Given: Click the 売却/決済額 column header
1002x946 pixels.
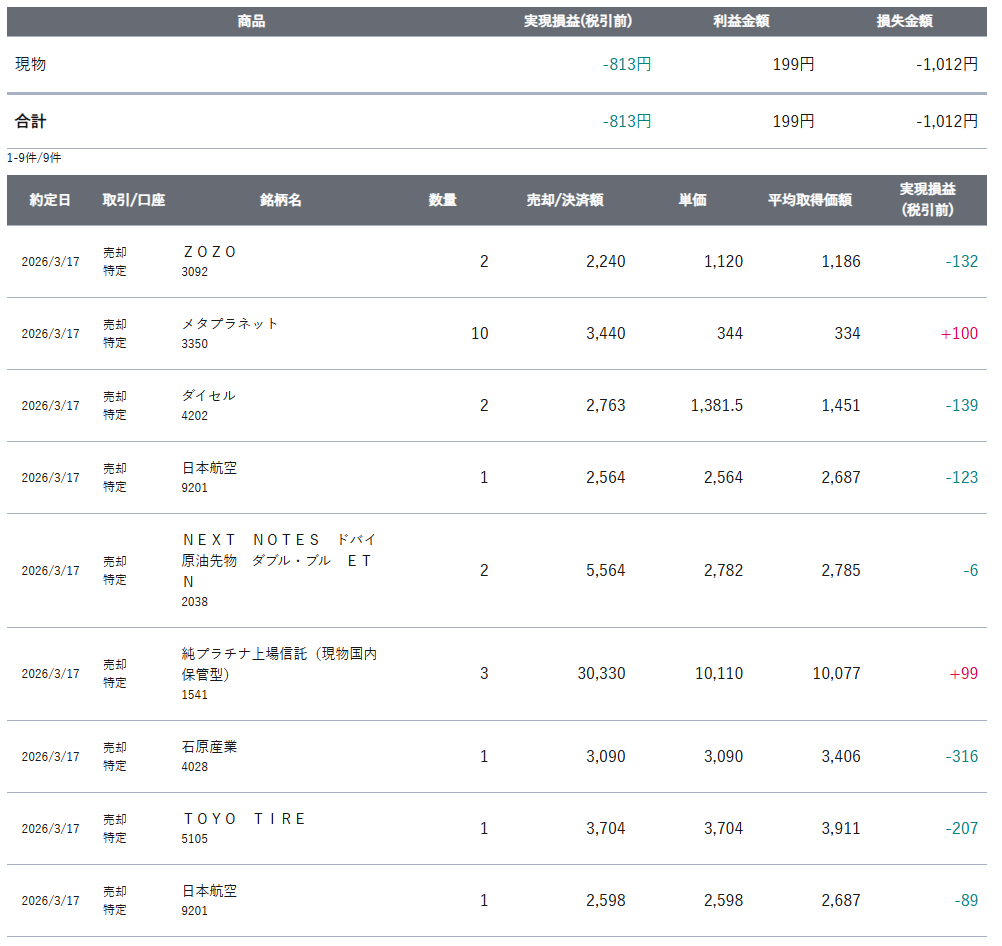Looking at the screenshot, I should pyautogui.click(x=565, y=200).
